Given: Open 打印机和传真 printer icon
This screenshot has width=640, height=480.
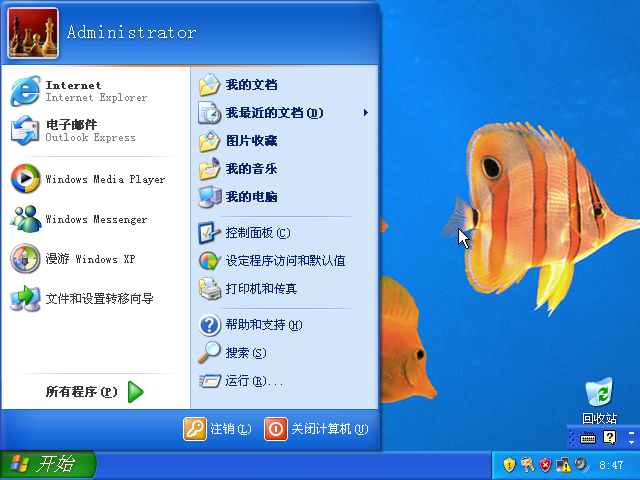Looking at the screenshot, I should (x=210, y=289).
